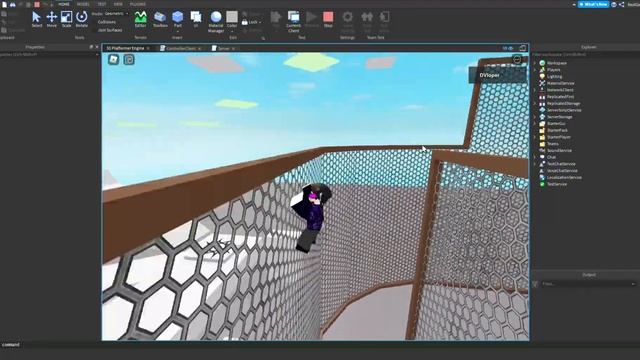Expand the StarterGui tree node
The height and width of the screenshot is (360, 640).
point(535,123)
